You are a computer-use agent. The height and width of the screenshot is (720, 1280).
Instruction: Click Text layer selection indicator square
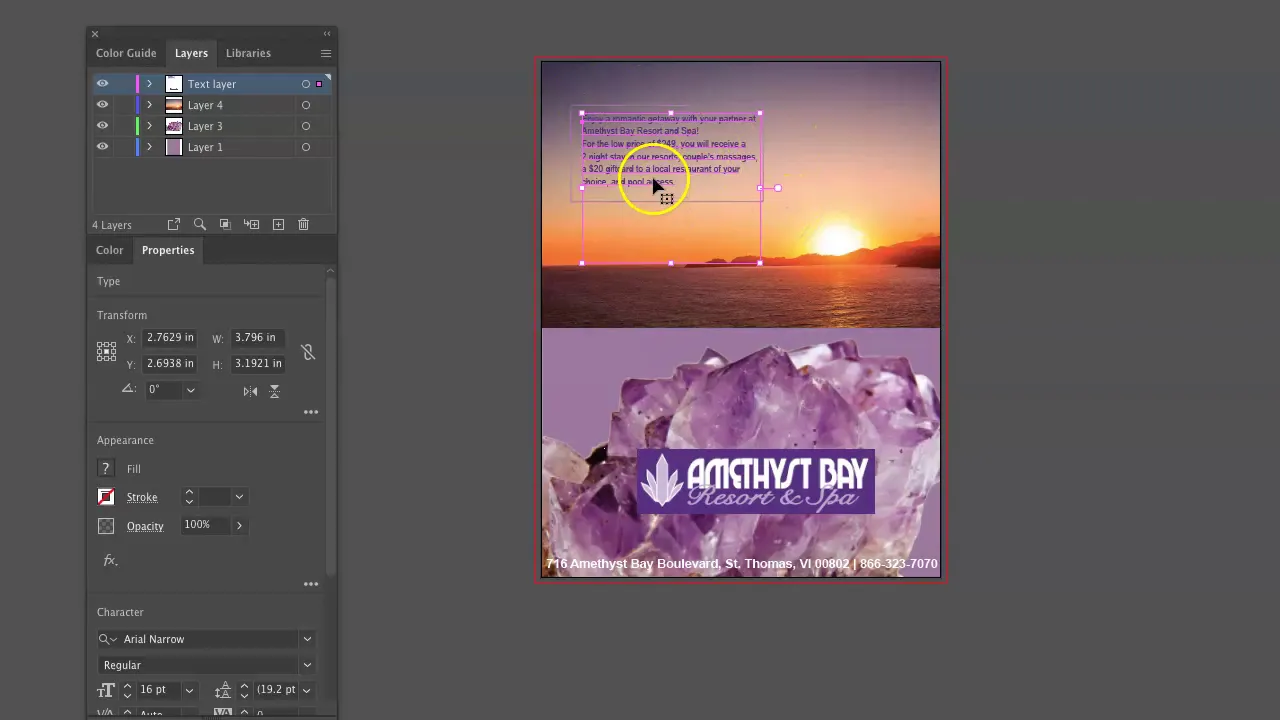click(319, 84)
